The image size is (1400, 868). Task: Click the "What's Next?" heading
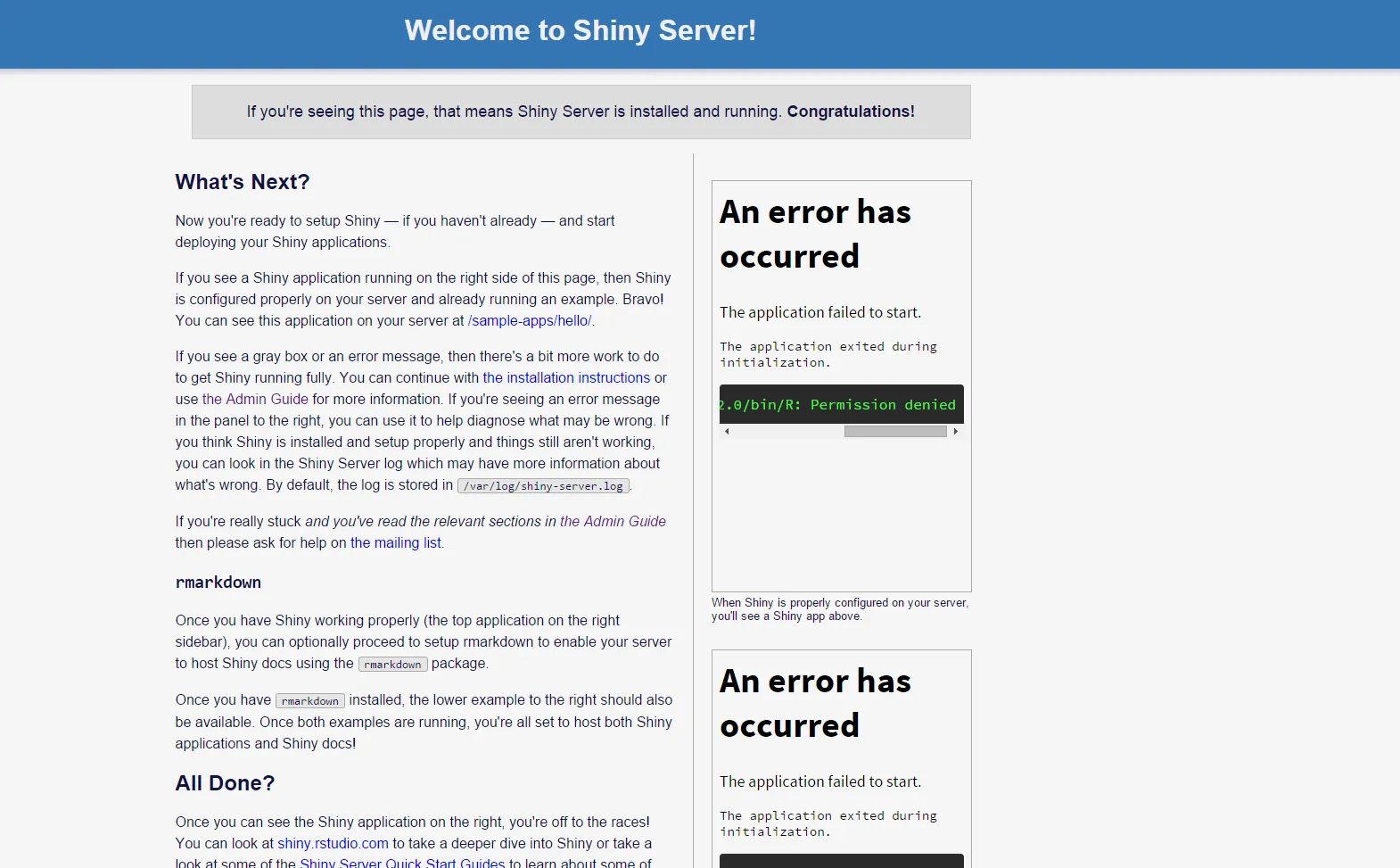(x=243, y=182)
